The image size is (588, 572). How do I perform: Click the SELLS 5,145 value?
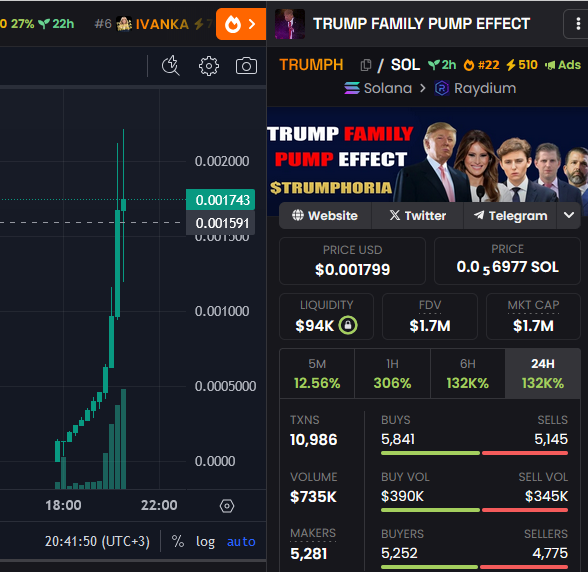[x=551, y=439]
